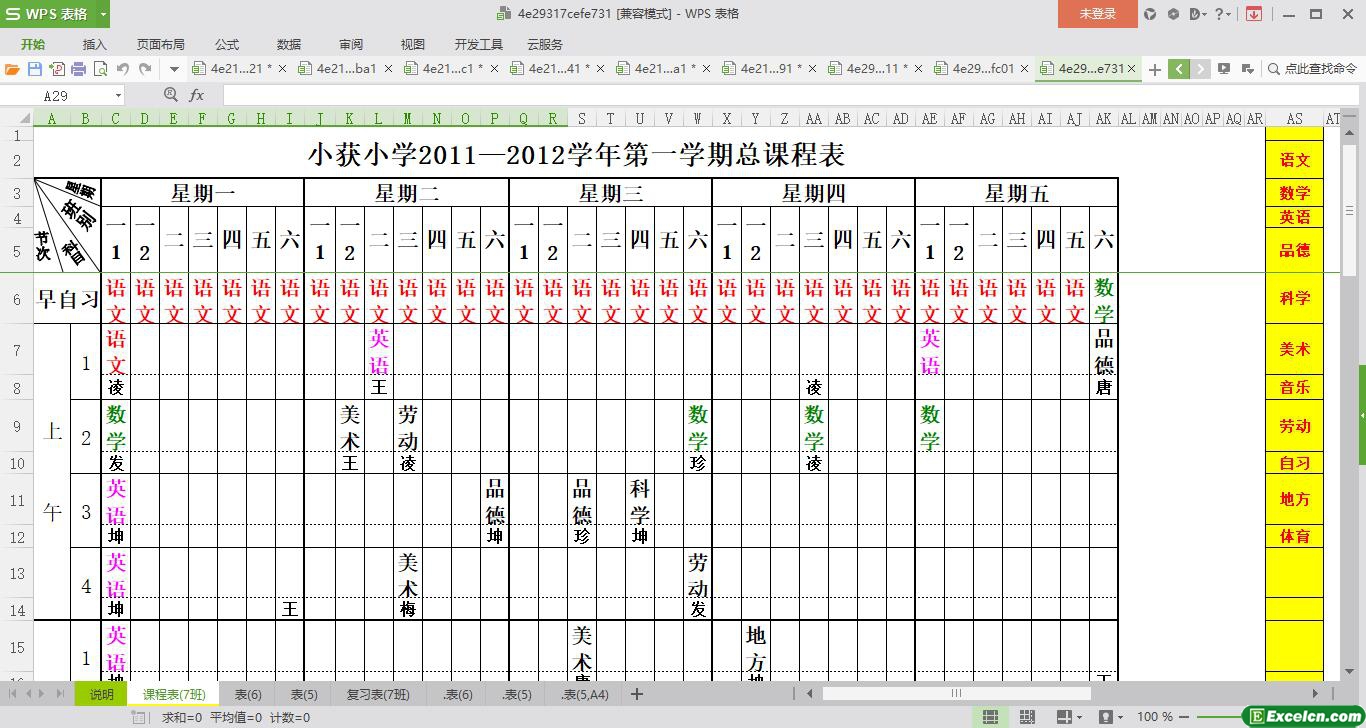Add a new worksheet with plus icon
The height and width of the screenshot is (728, 1366).
tap(636, 694)
